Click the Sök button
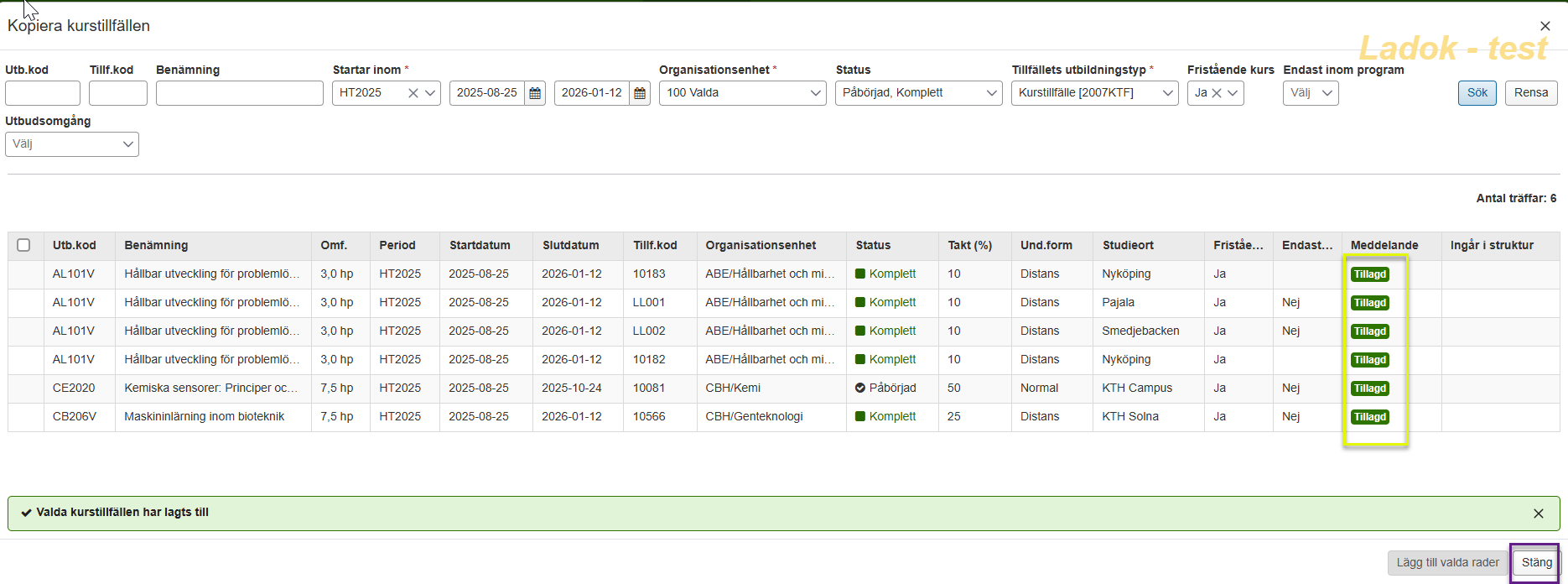Screen dimensions: 1568x584 (x=1477, y=93)
